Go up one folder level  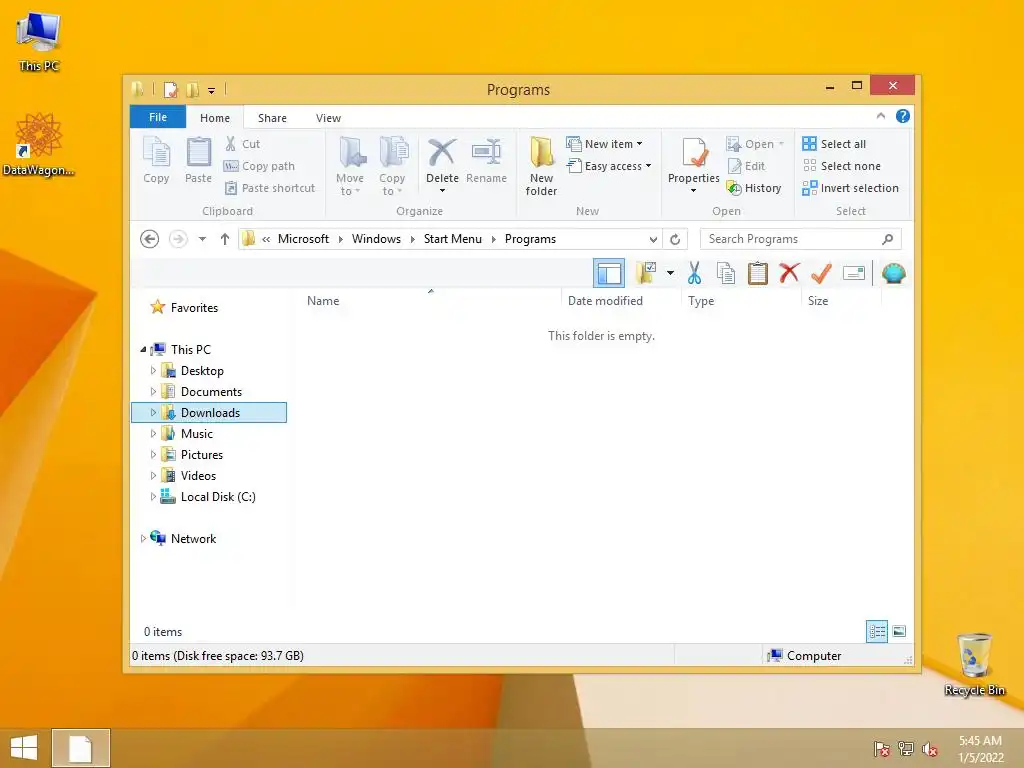tap(225, 239)
